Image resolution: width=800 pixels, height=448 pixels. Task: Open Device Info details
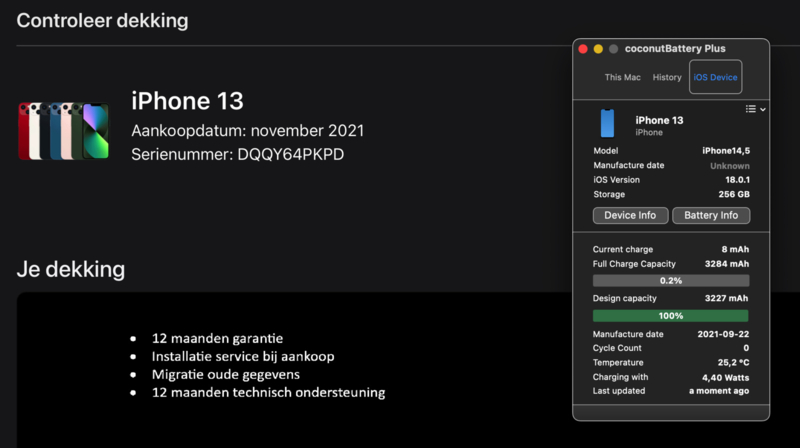(x=630, y=215)
